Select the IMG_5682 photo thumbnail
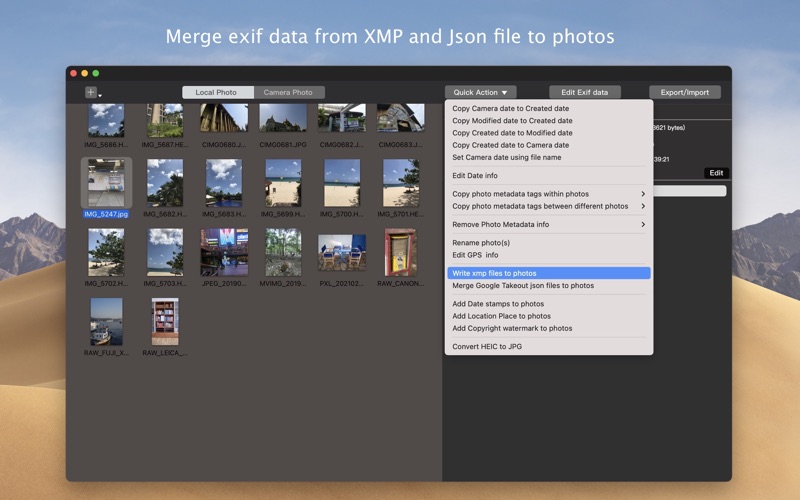800x500 pixels. [x=165, y=182]
